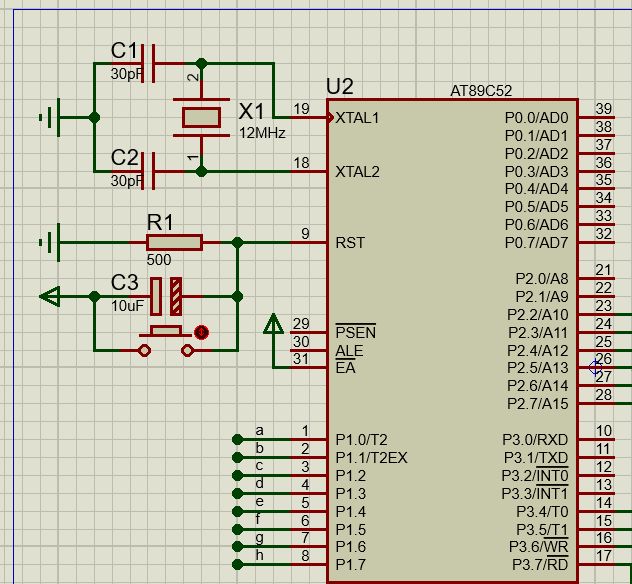Click wire terminal labeled a

[x=238, y=439]
